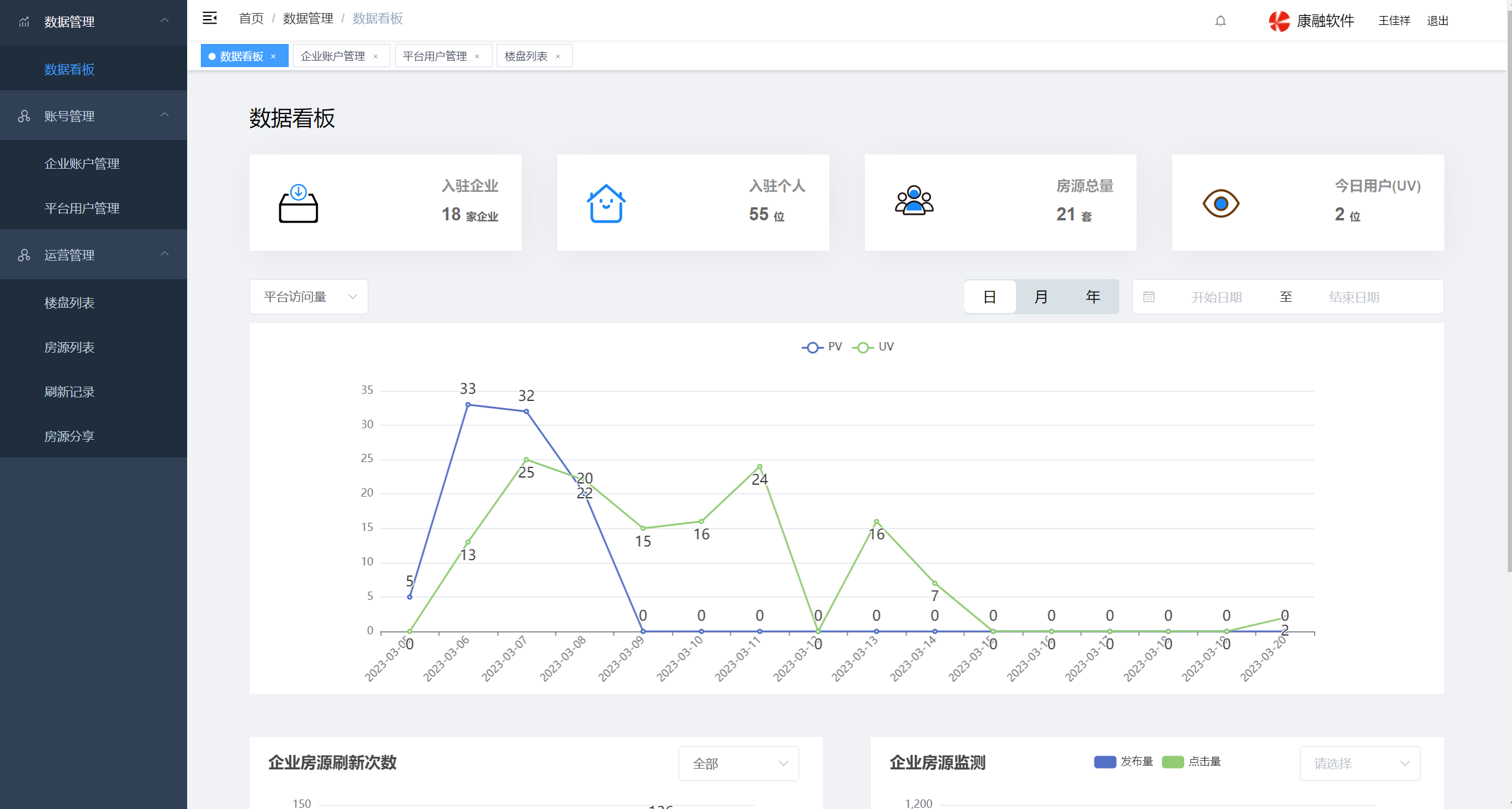
Task: Click the 账号管理 sidebar icon
Action: [24, 116]
